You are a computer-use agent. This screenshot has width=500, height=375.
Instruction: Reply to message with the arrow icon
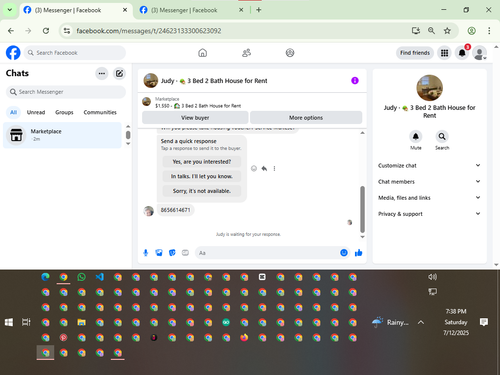(264, 169)
